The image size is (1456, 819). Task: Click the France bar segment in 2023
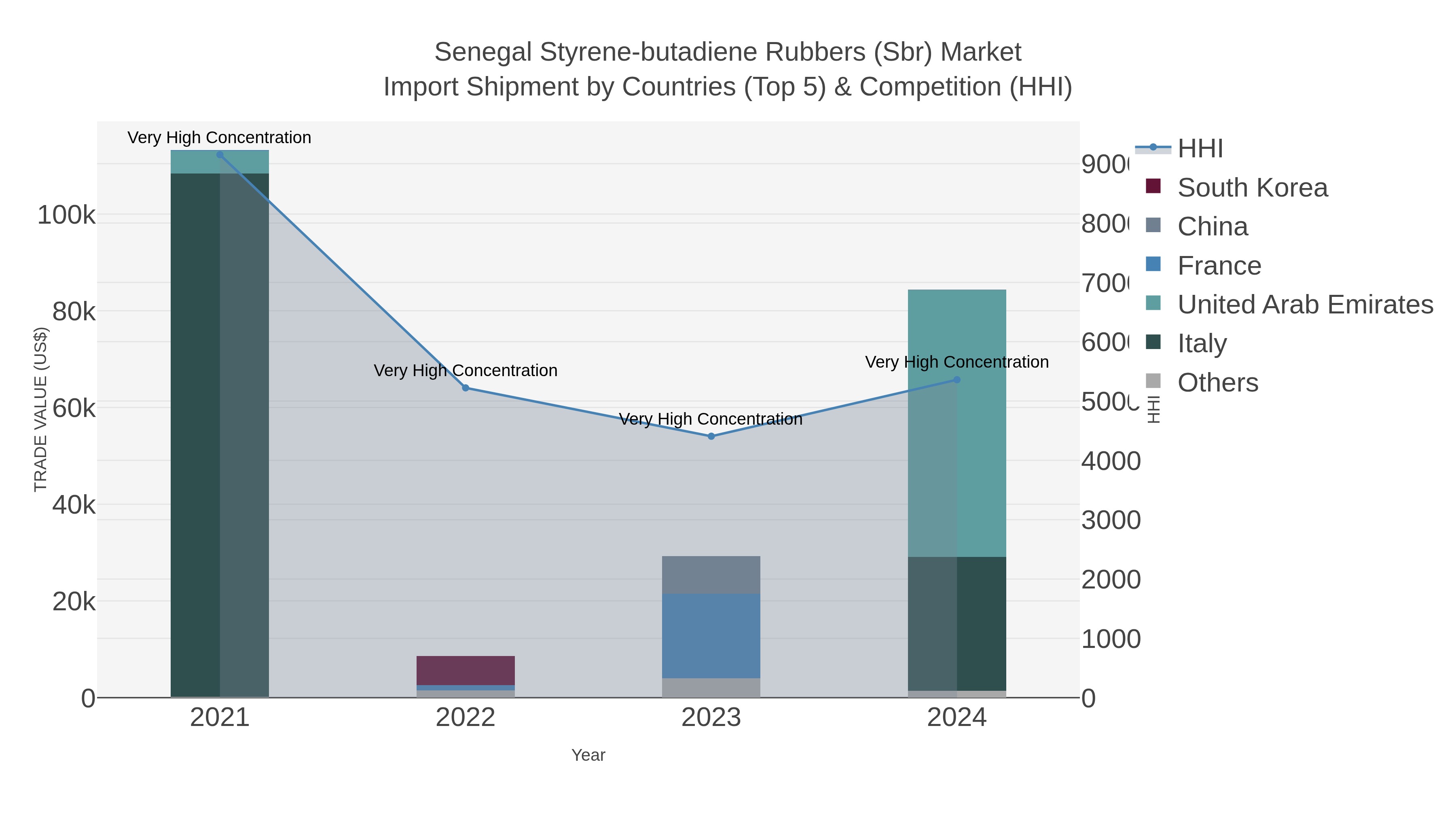(711, 636)
